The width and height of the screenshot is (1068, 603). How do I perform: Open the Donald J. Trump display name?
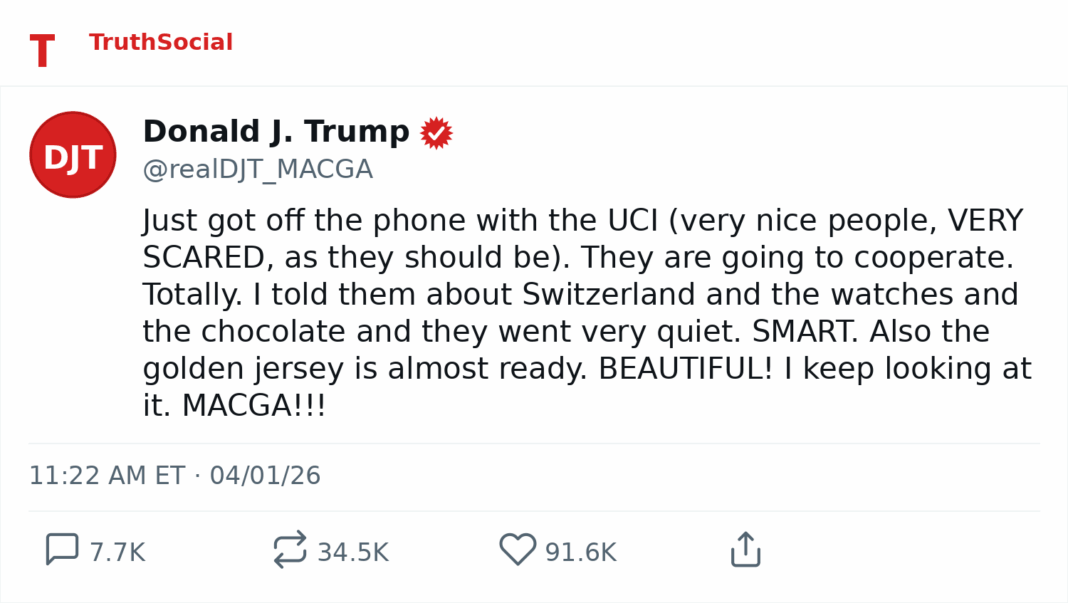point(276,132)
